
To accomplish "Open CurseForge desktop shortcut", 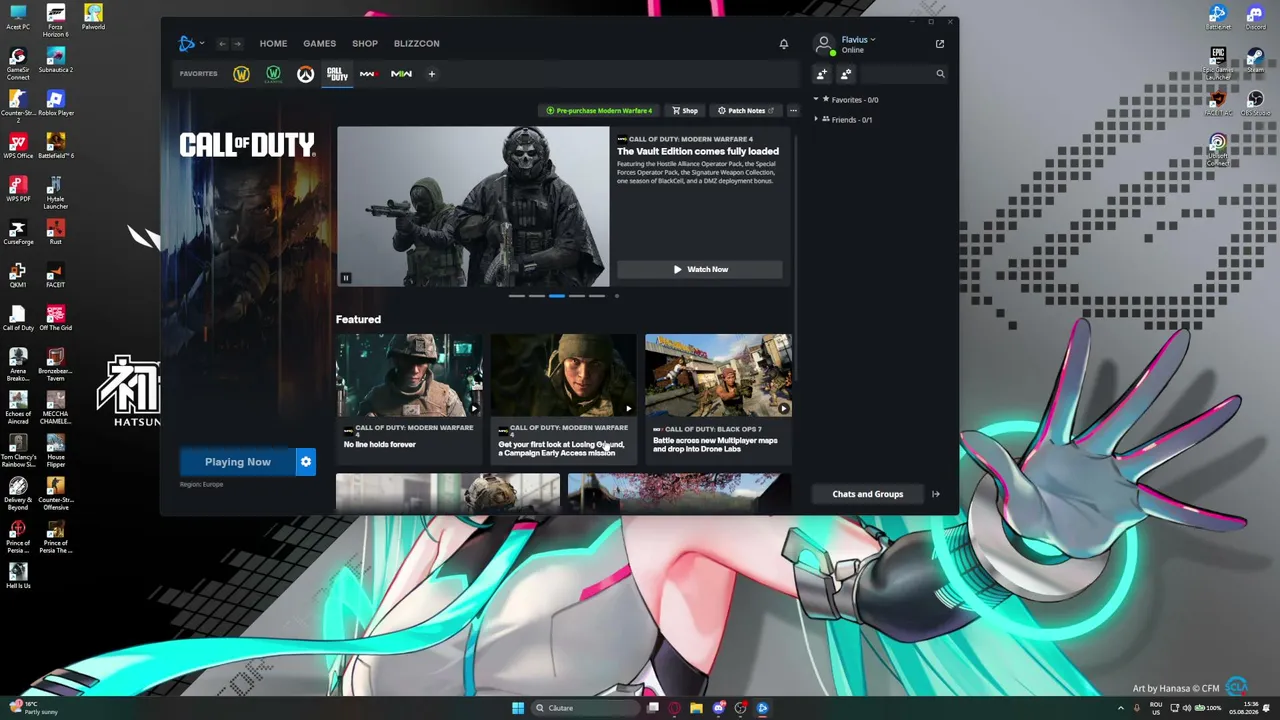I will [18, 233].
